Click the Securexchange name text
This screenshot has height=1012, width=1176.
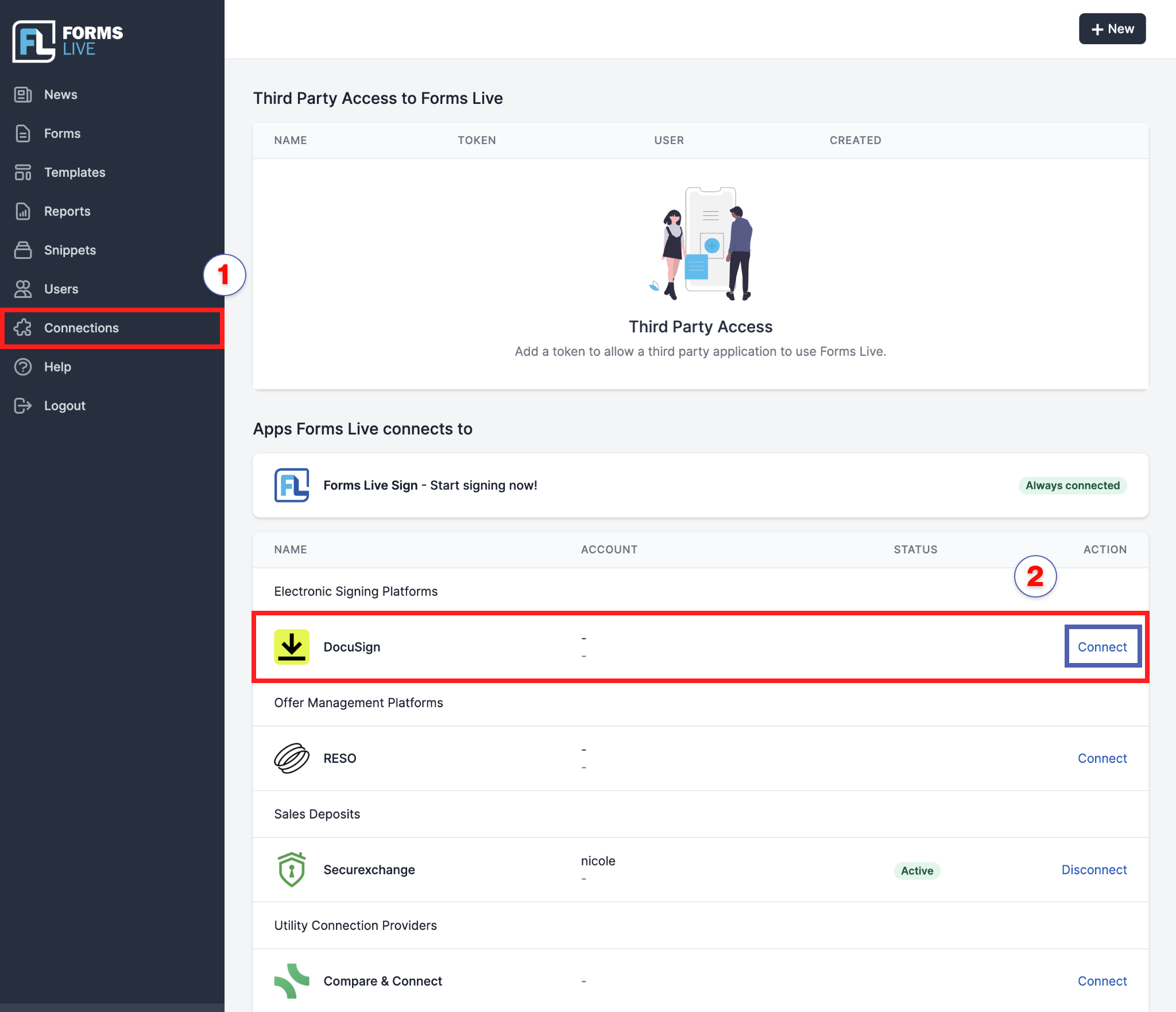point(369,870)
